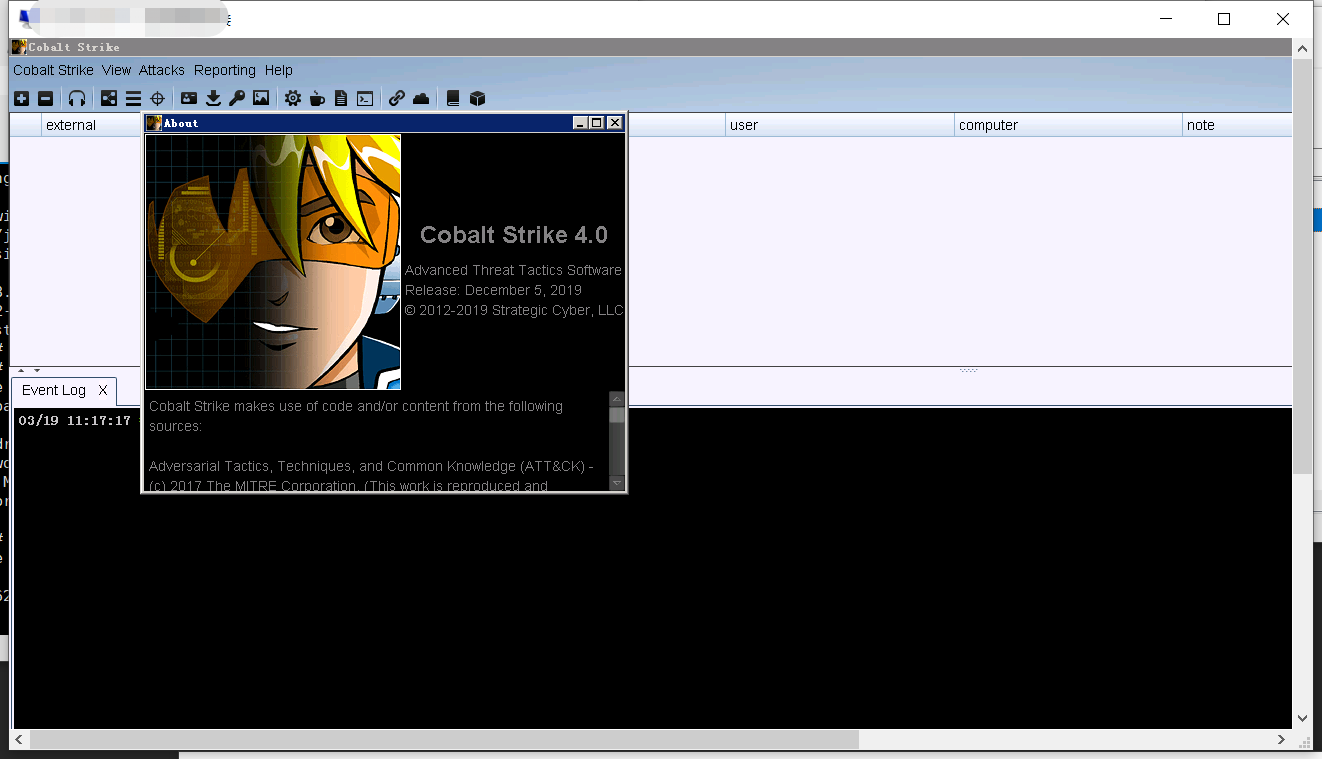This screenshot has width=1322, height=759.
Task: Click the coffee cup icon in toolbar
Action: tap(317, 98)
